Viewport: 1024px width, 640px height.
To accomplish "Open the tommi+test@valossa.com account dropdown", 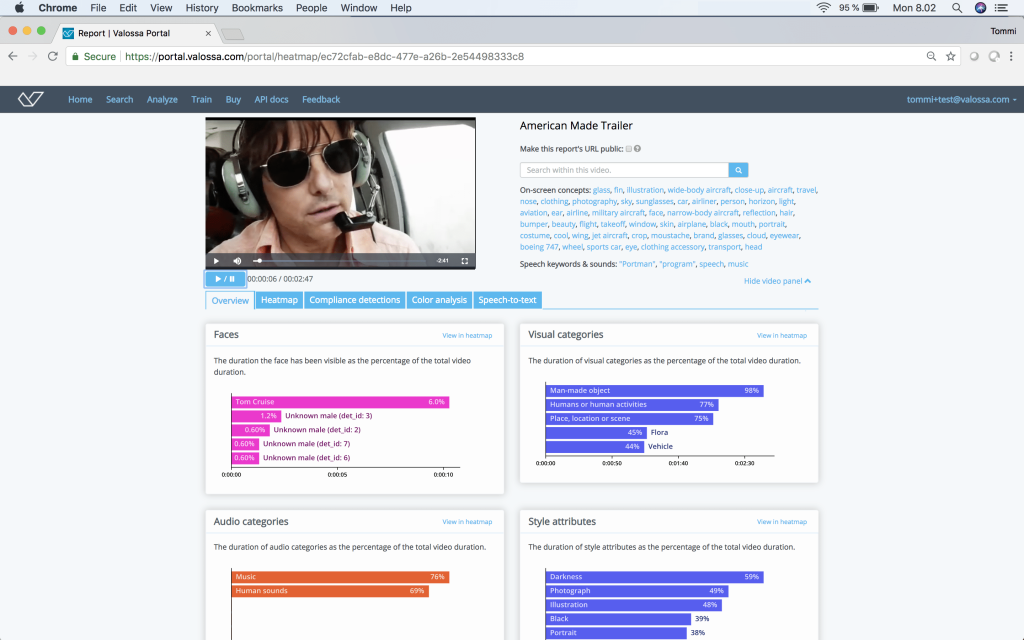I will [x=961, y=99].
